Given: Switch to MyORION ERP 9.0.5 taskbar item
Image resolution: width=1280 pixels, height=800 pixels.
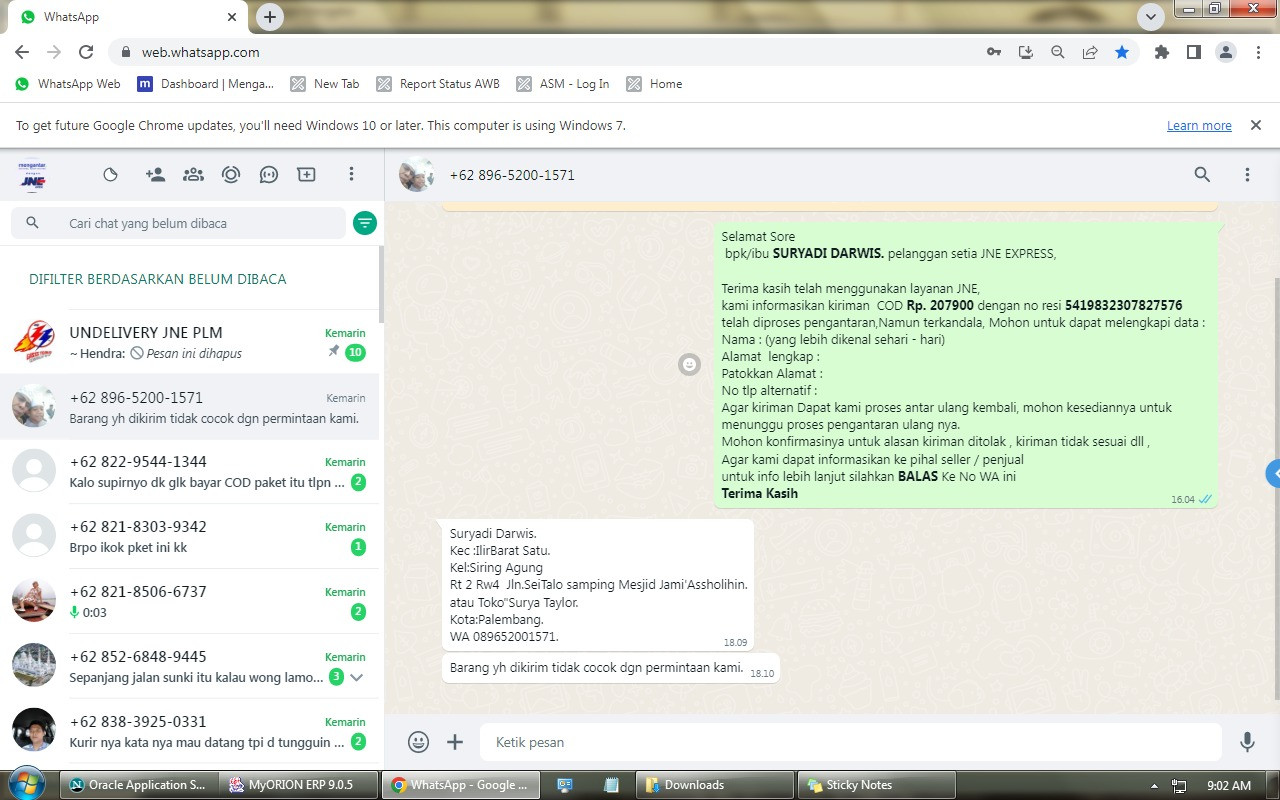Looking at the screenshot, I should pos(300,785).
